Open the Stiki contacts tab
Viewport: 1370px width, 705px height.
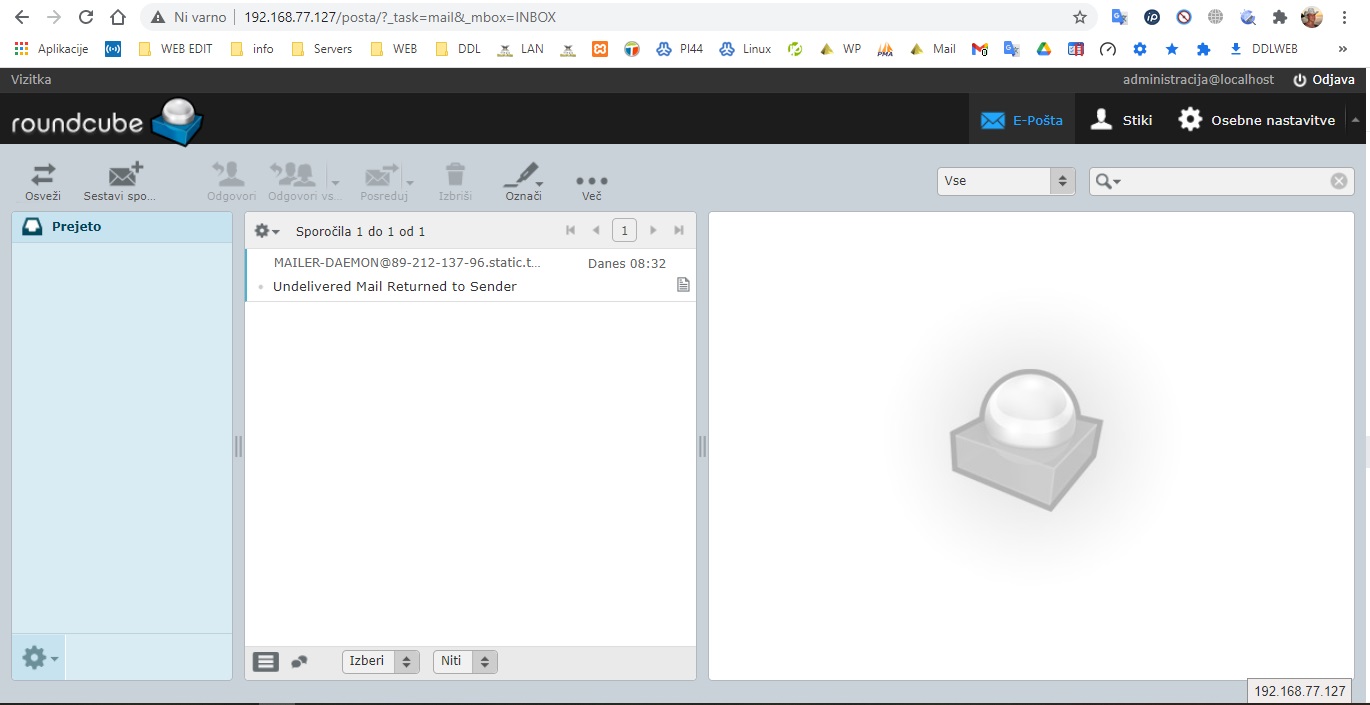pos(1121,120)
